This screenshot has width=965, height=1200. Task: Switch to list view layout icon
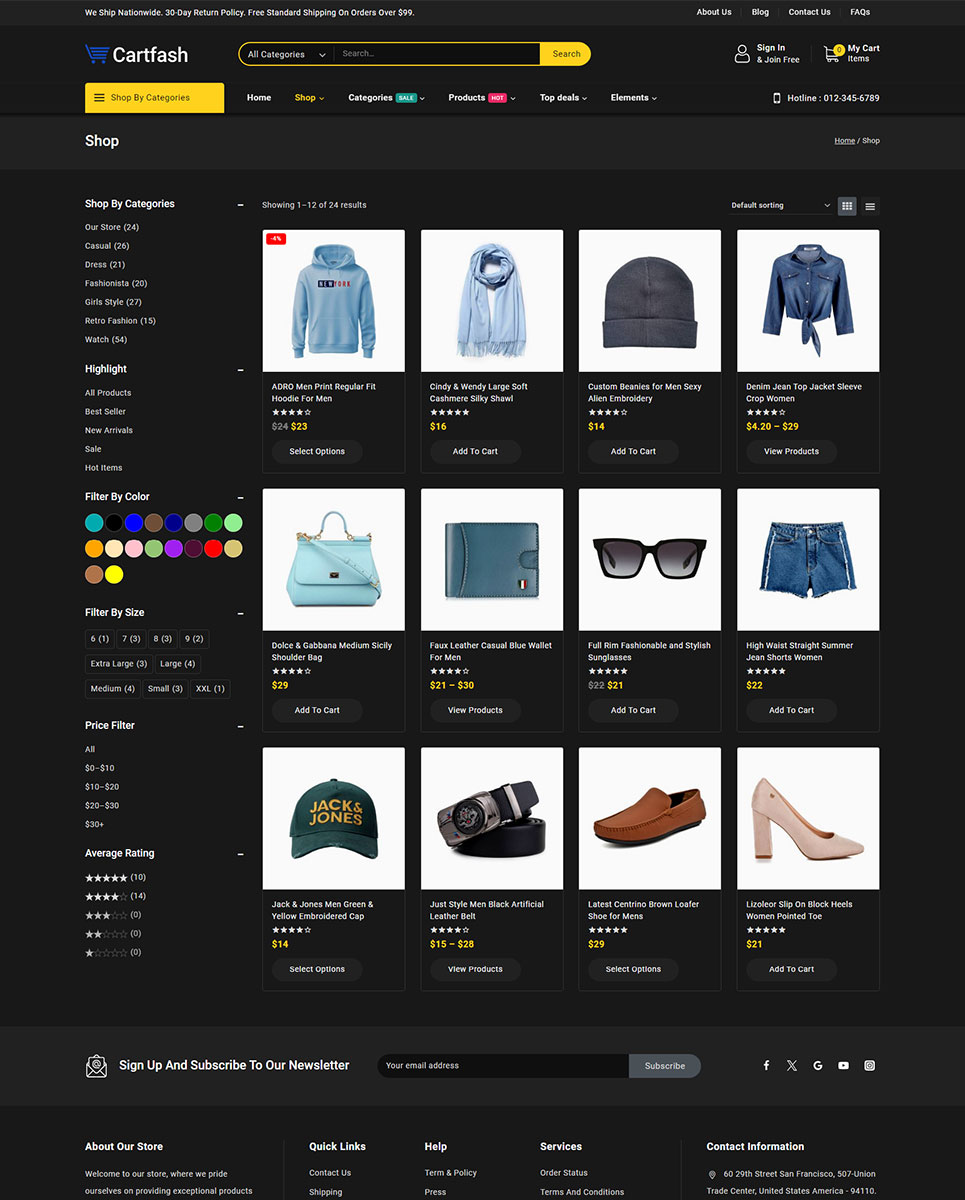870,206
